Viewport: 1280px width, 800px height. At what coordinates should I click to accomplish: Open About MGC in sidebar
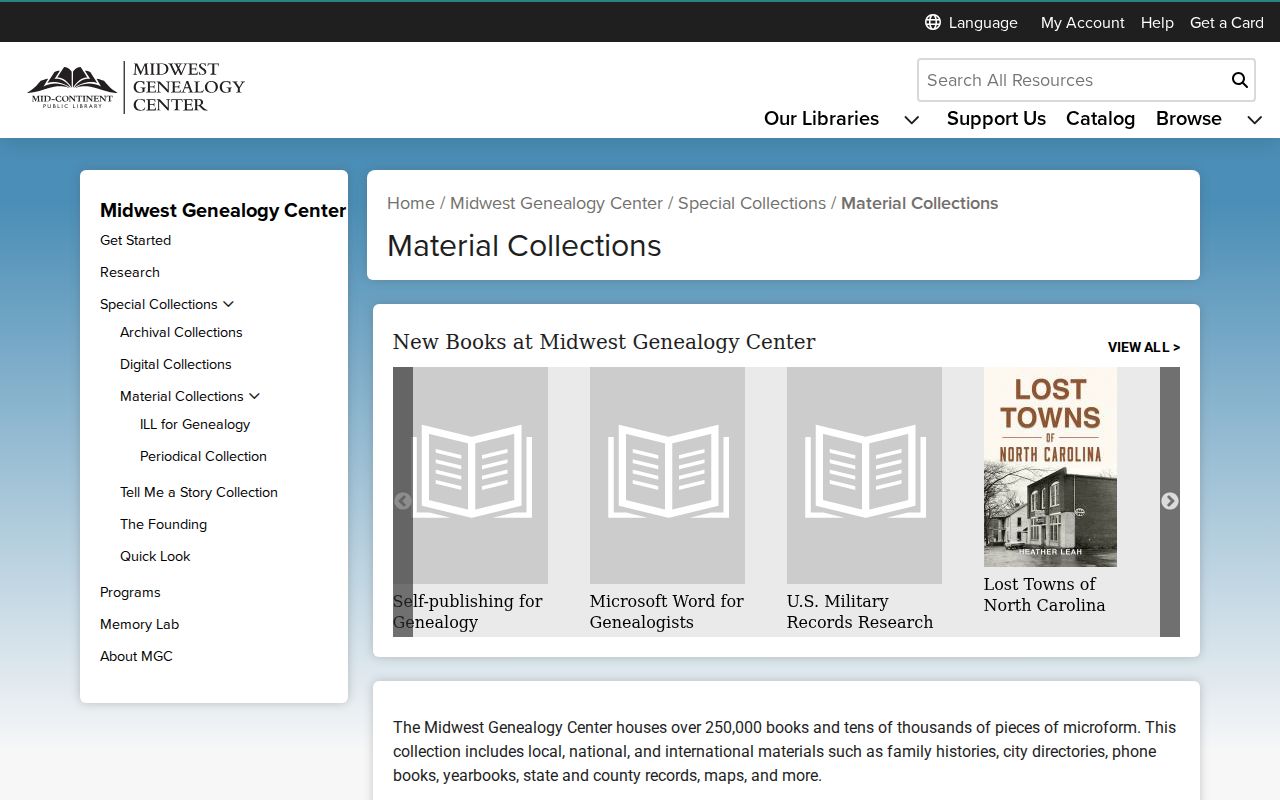136,656
